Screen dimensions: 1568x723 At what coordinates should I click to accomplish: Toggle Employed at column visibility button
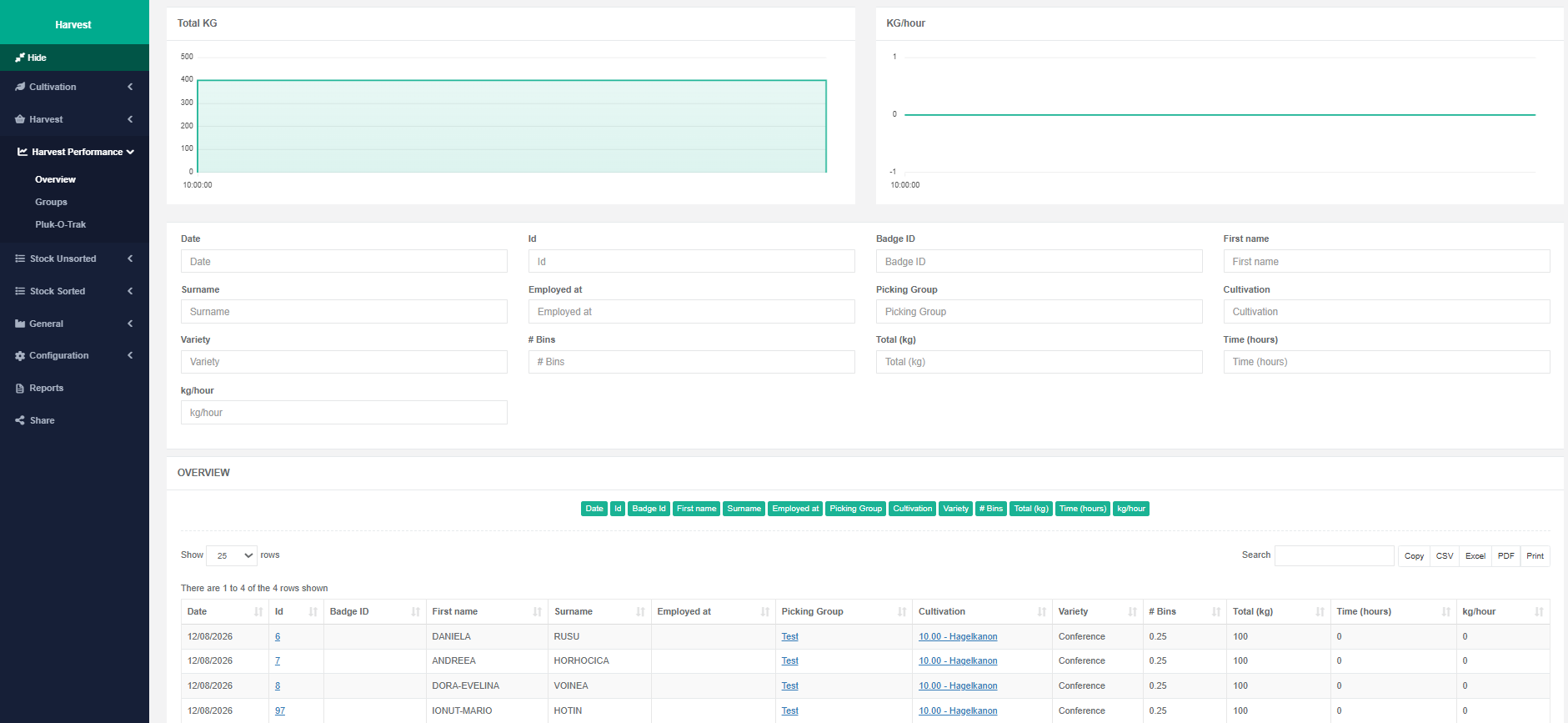tap(795, 509)
